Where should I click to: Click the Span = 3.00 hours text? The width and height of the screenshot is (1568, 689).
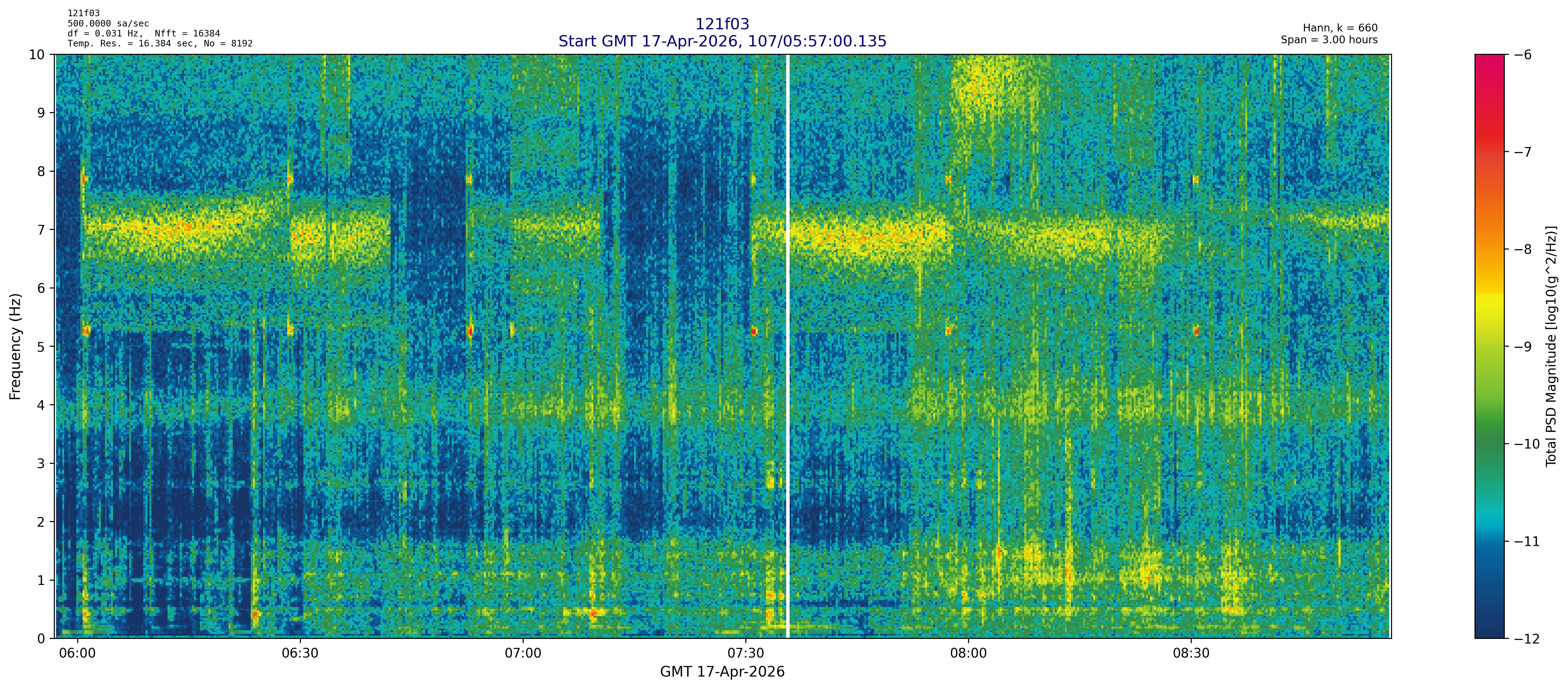click(x=1329, y=40)
